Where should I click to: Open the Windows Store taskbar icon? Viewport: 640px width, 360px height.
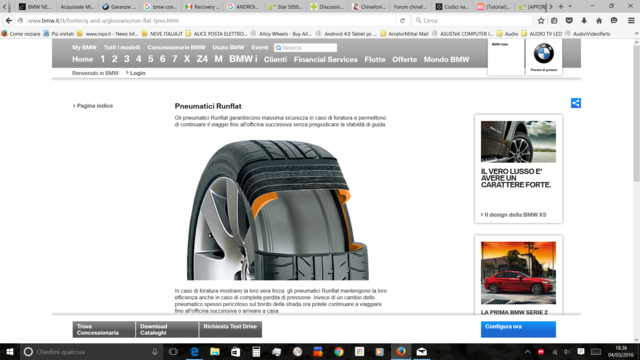pos(236,352)
